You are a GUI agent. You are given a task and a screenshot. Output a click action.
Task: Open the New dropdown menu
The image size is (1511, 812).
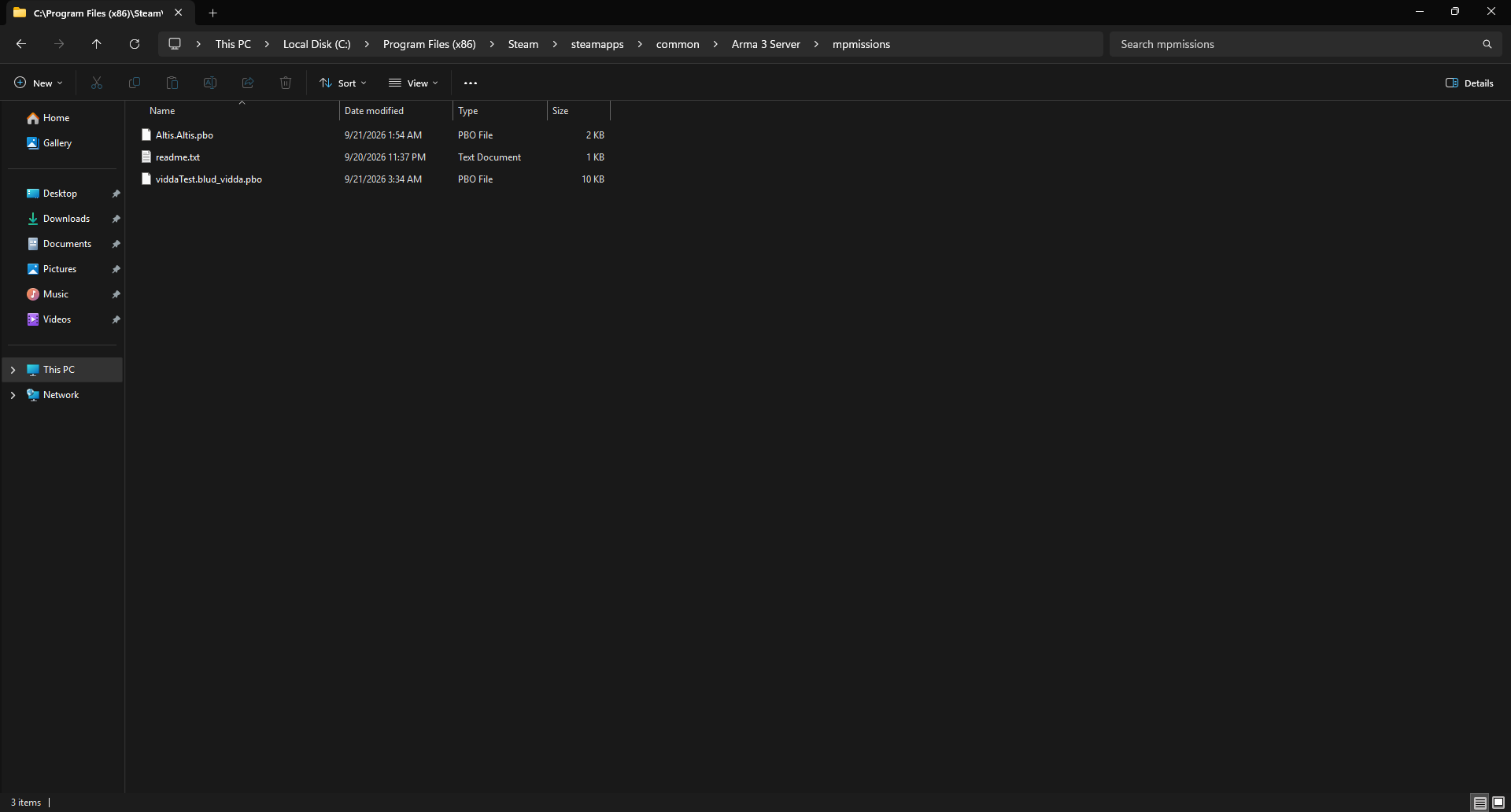38,83
